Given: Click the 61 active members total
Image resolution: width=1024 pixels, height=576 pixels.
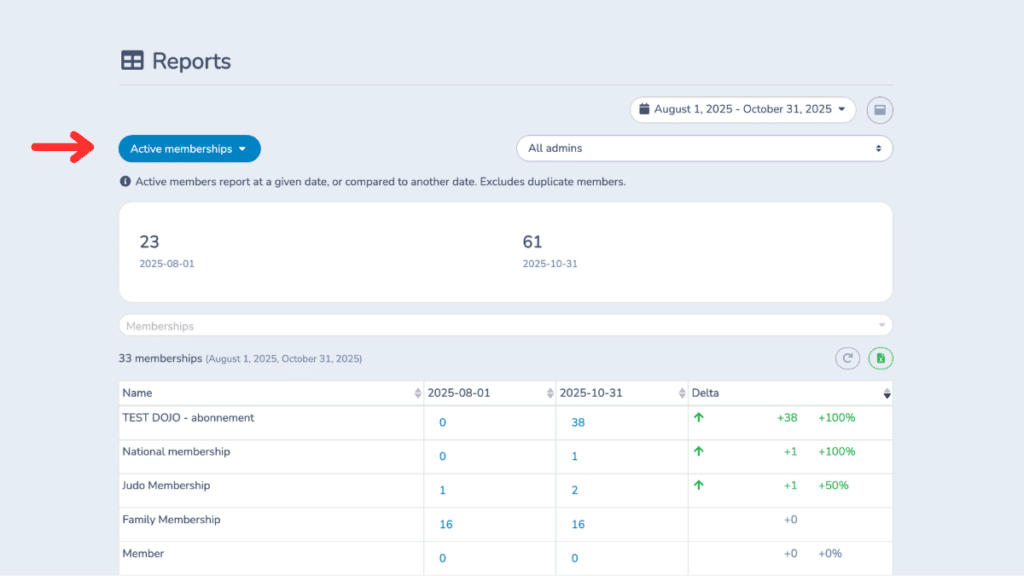Looking at the screenshot, I should 532,242.
